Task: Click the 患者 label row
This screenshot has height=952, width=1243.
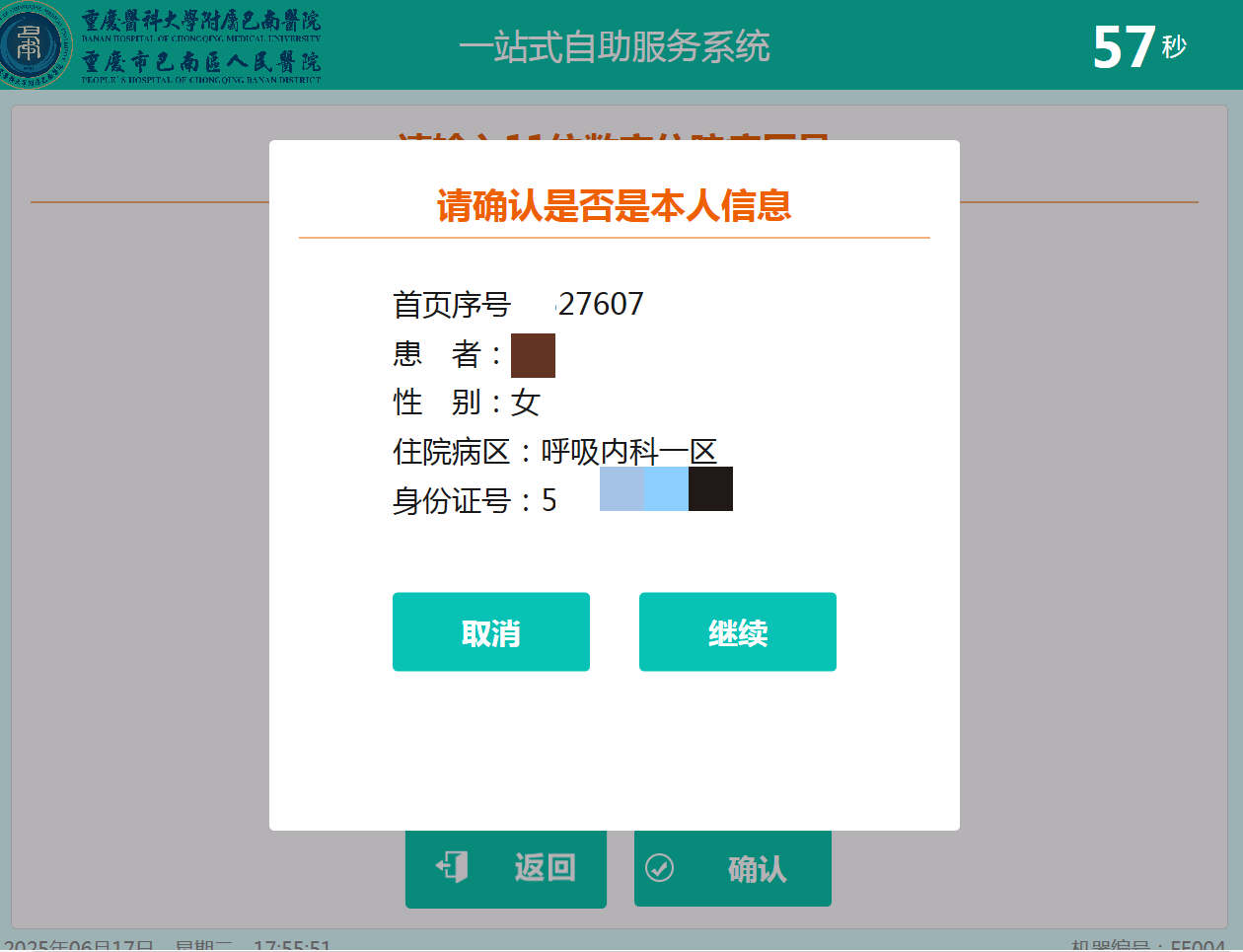Action: [x=474, y=354]
